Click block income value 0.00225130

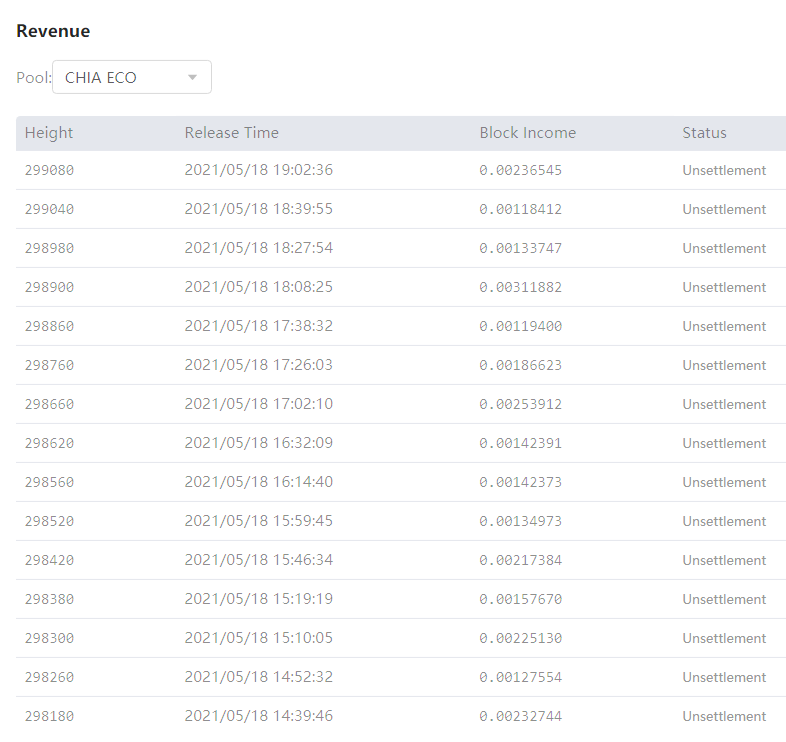pyautogui.click(x=521, y=638)
